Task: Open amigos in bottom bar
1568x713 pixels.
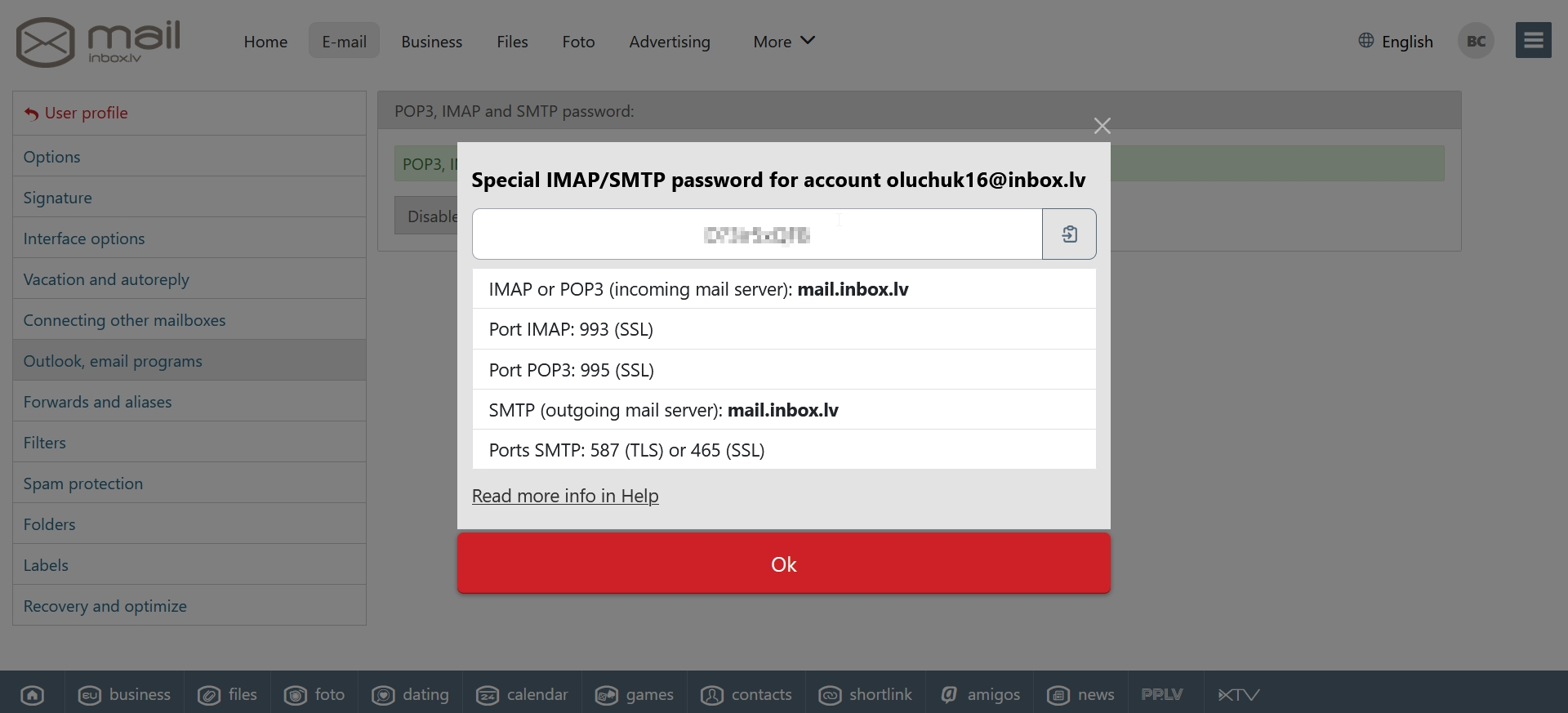Action: (980, 694)
